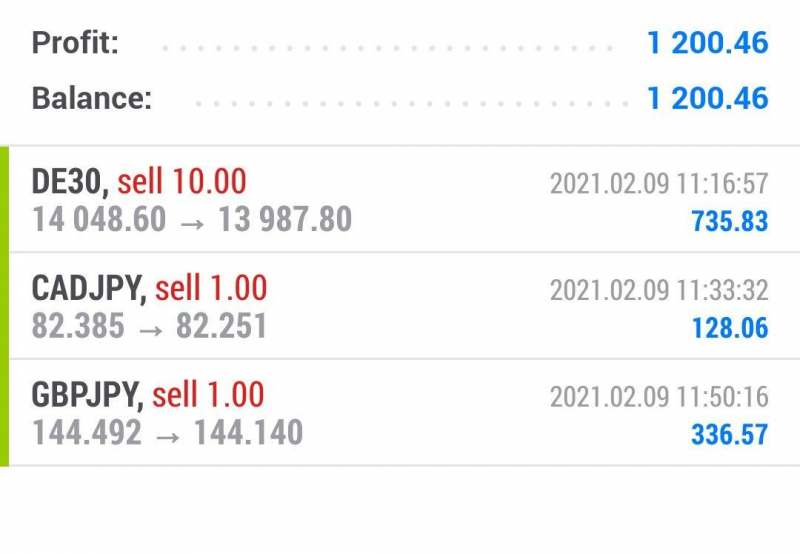Open the DE30 trade entry

[400, 200]
